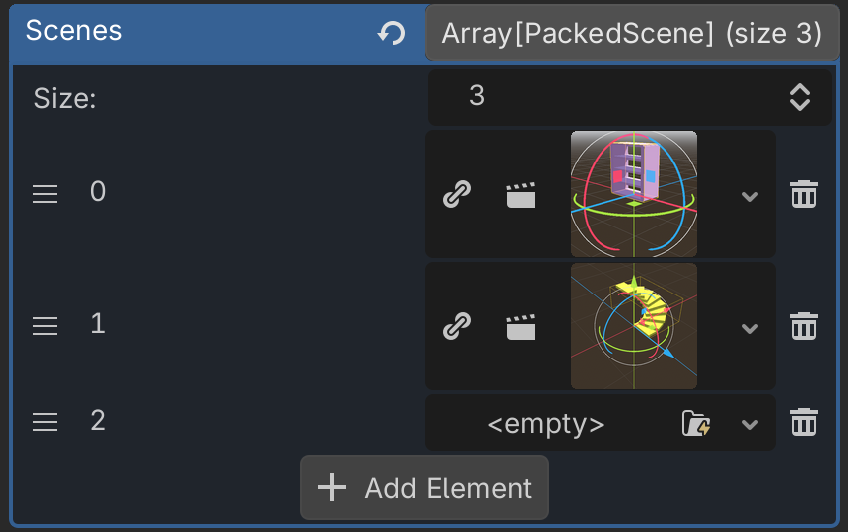This screenshot has width=848, height=532.
Task: Click the clapperboard scene icon on element 0
Action: (x=520, y=194)
